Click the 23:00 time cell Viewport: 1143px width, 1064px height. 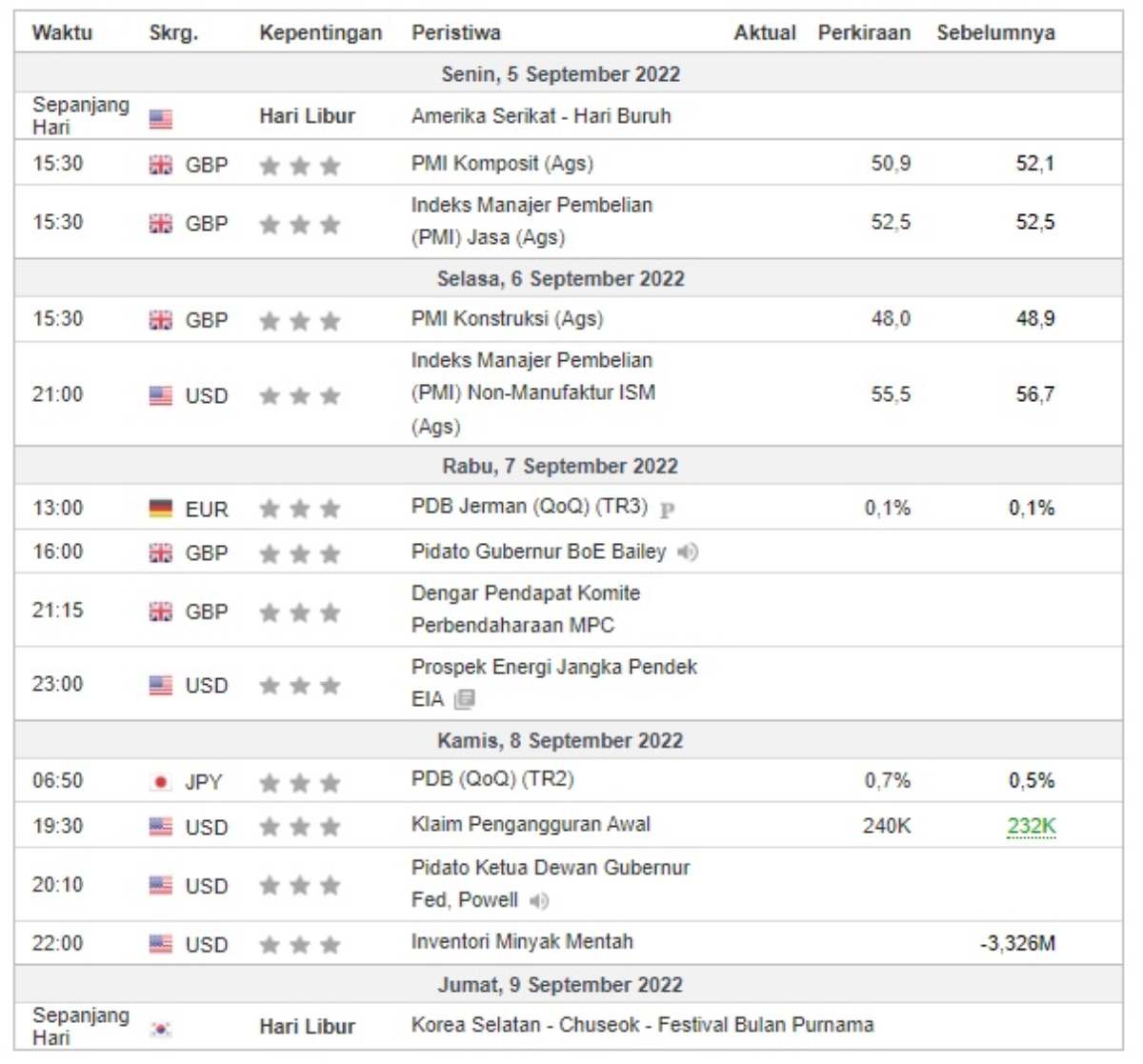(57, 684)
